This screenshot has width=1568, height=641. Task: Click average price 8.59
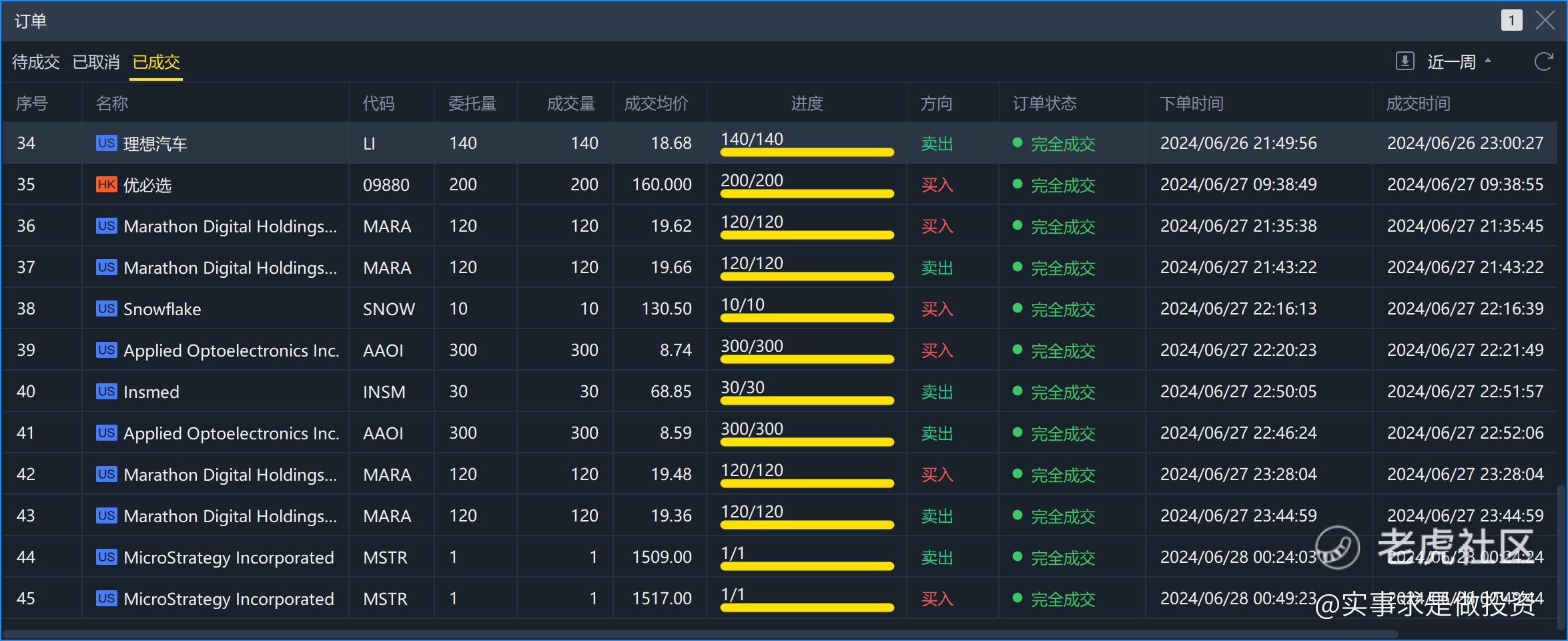click(x=676, y=433)
